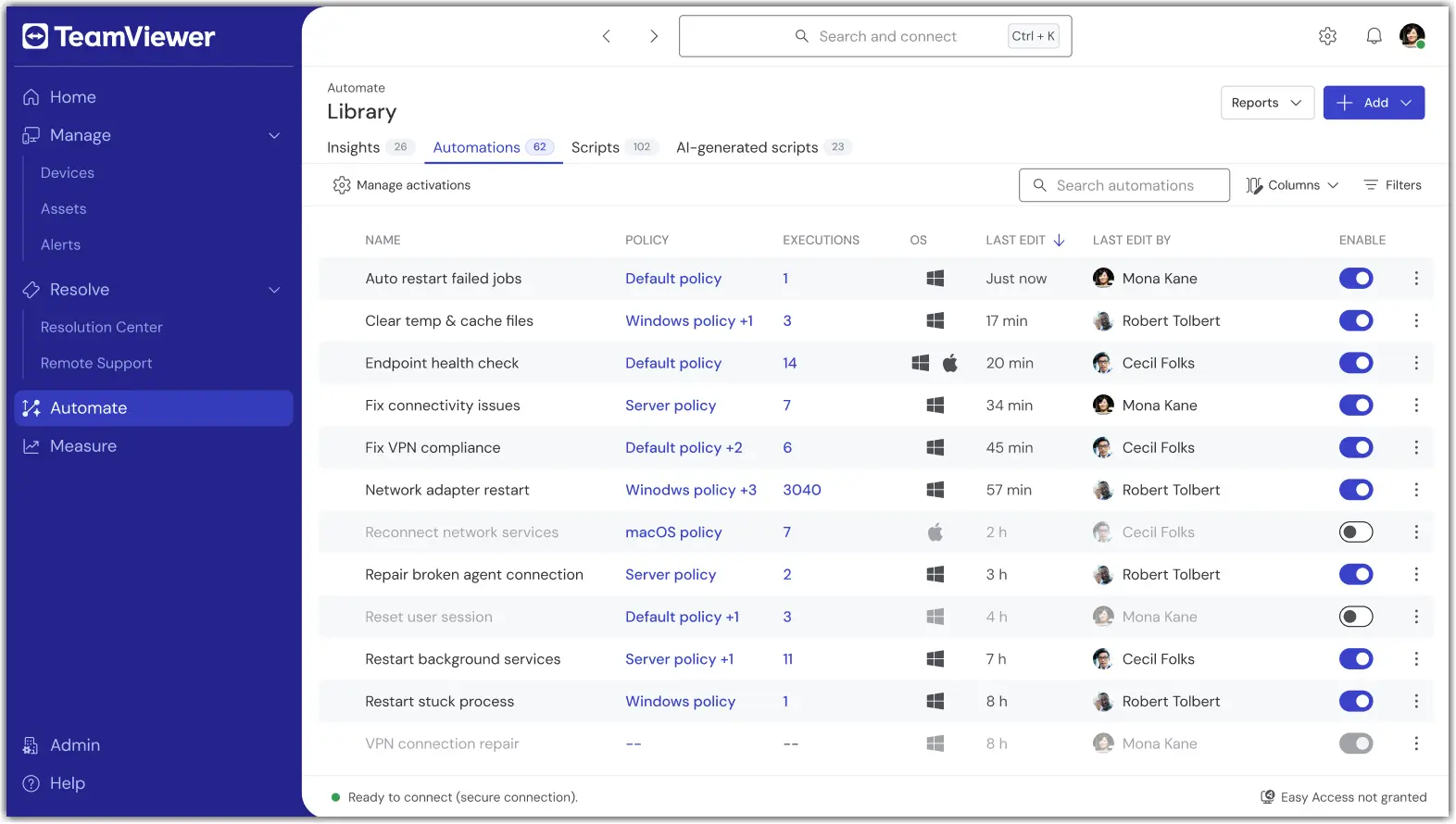
Task: Click the Search and connect box
Action: (x=875, y=36)
